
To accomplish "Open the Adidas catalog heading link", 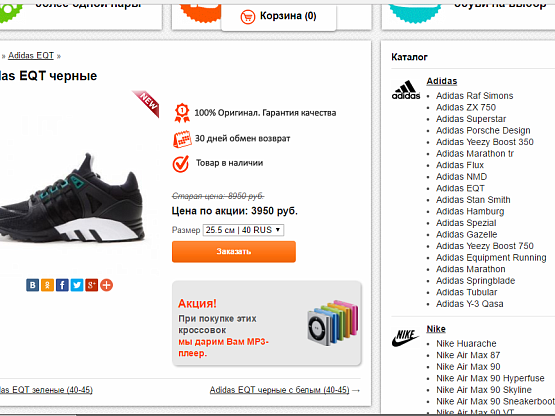I will pyautogui.click(x=442, y=81).
